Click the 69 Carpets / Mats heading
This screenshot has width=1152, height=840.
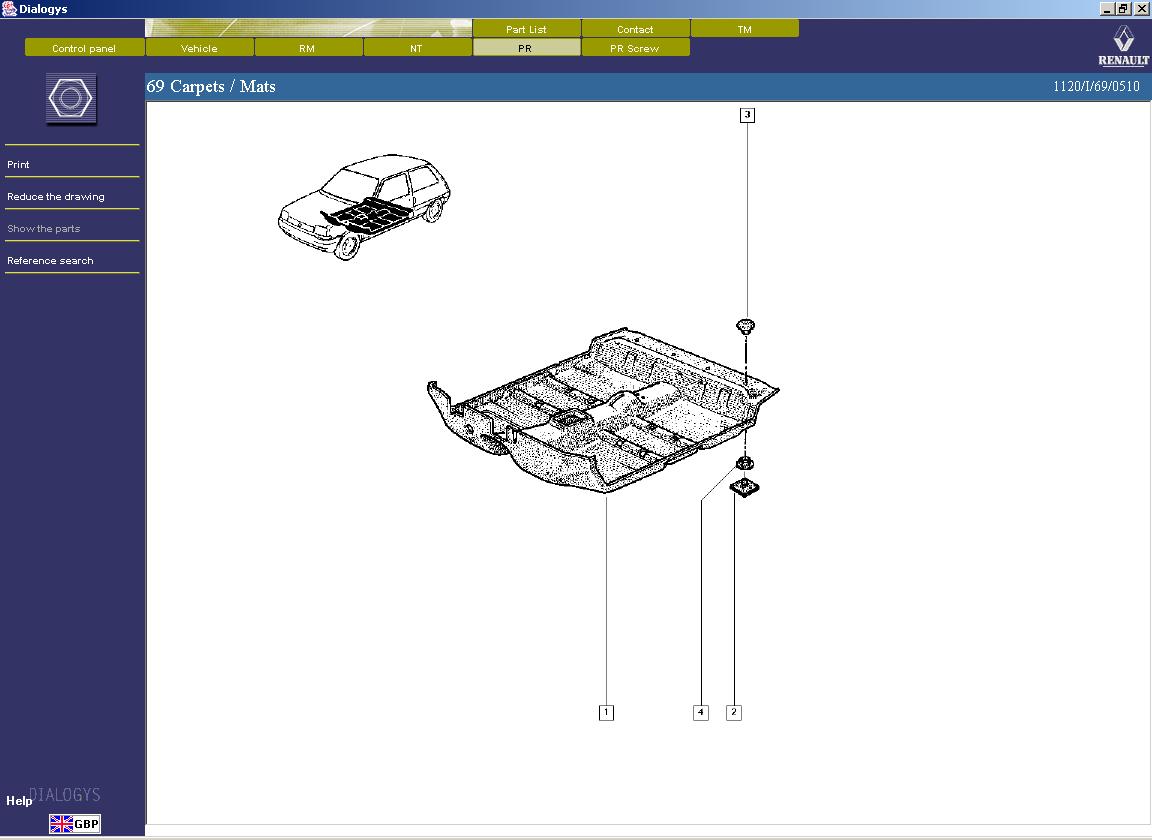[211, 86]
